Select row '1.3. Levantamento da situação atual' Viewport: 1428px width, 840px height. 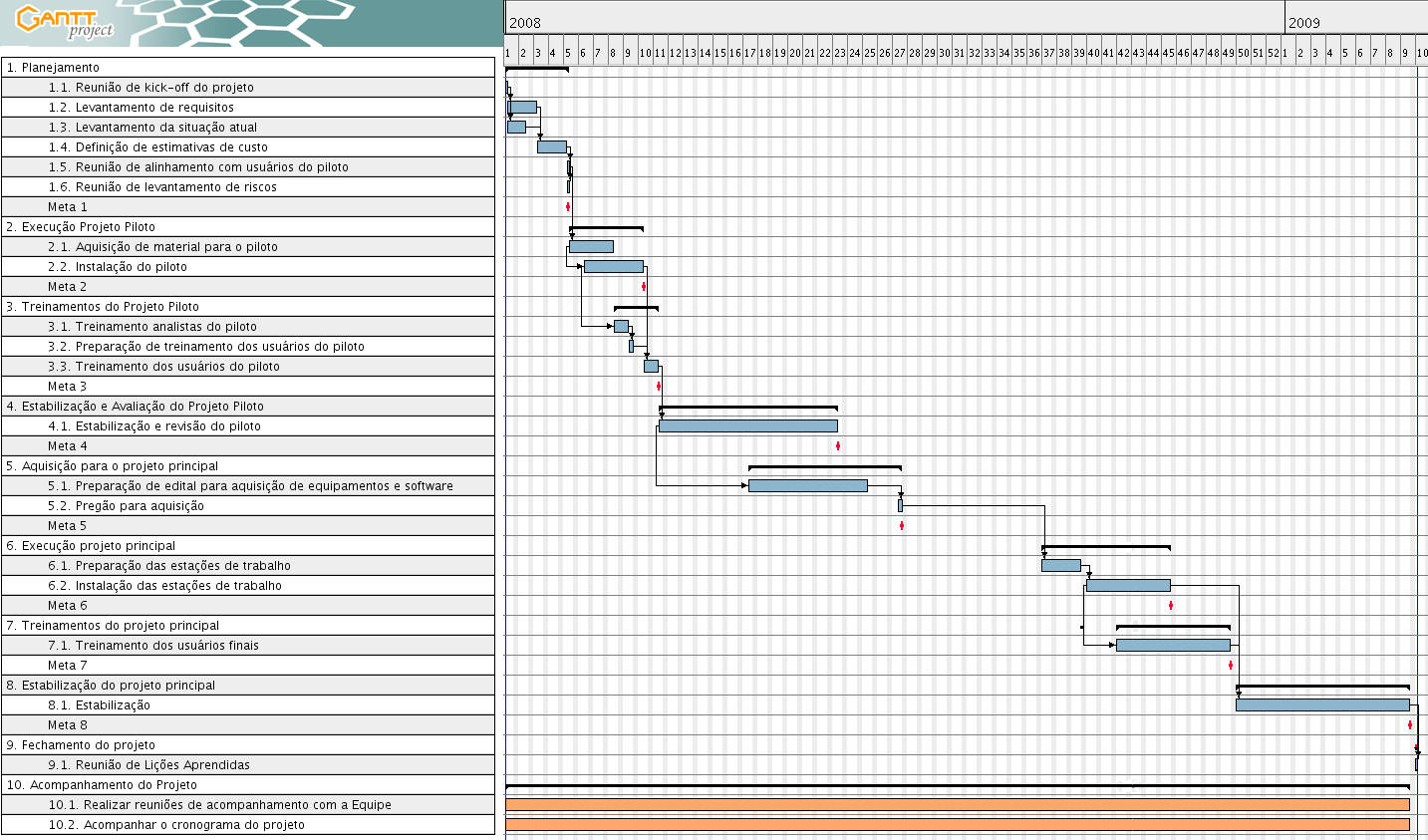pos(248,128)
